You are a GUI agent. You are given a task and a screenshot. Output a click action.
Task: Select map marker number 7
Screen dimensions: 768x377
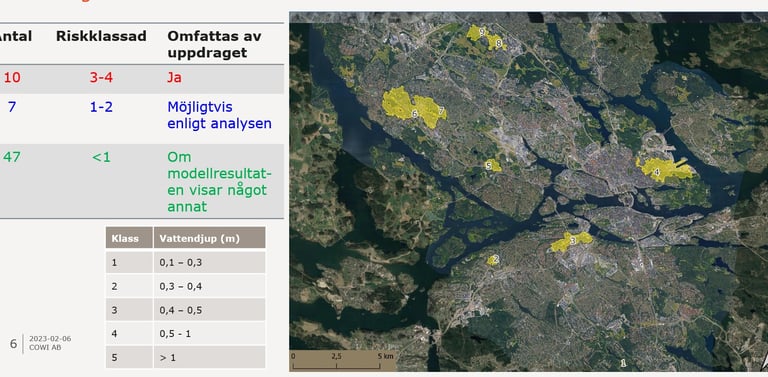pos(431,112)
